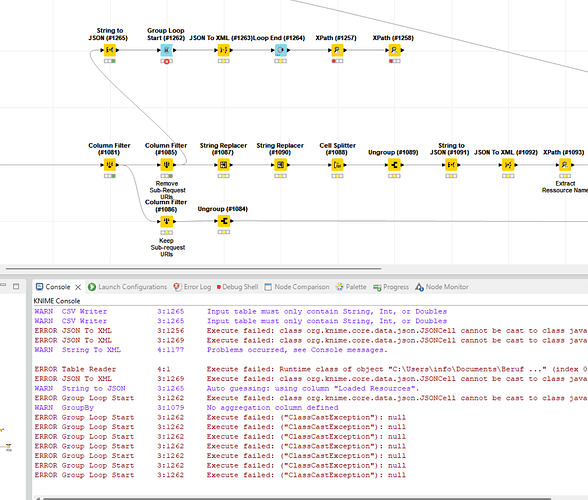Select the Group Loop Start (#1262) node
Image resolution: width=588 pixels, height=500 pixels.
(166, 50)
